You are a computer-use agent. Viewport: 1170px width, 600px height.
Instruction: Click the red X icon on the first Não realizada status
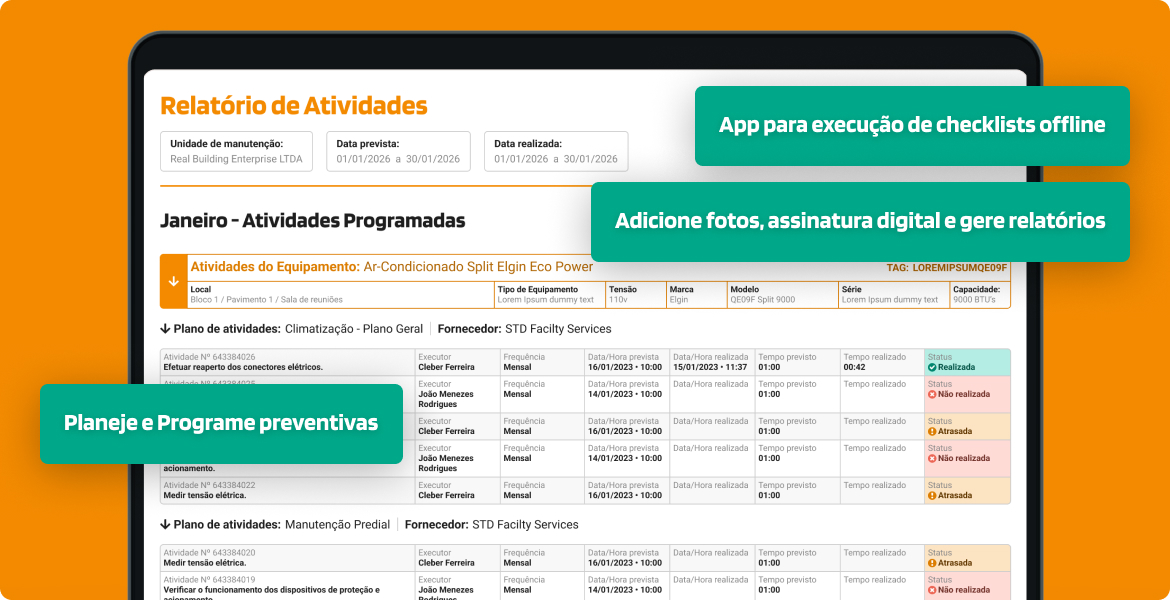pos(932,392)
